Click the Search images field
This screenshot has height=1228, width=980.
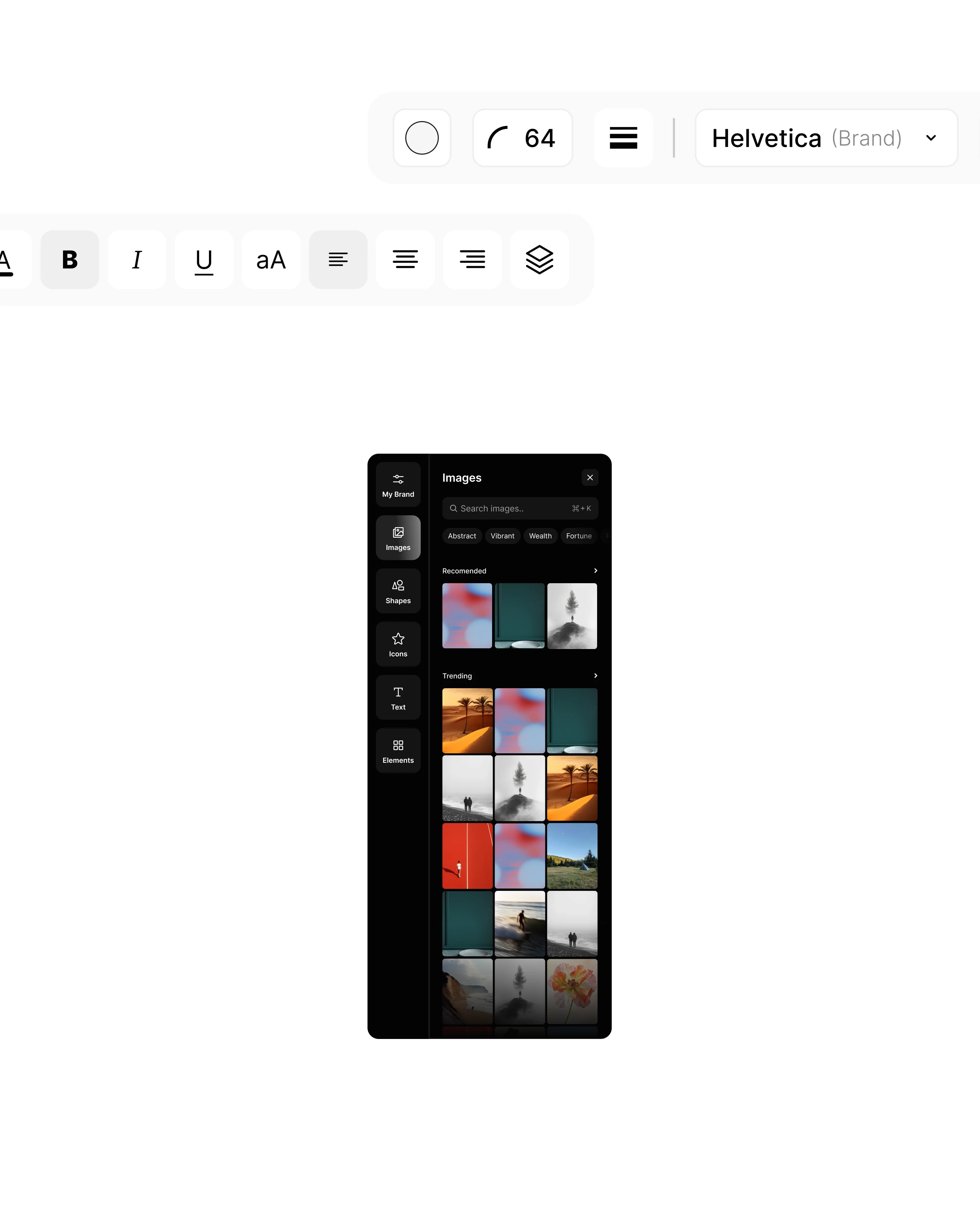click(512, 509)
